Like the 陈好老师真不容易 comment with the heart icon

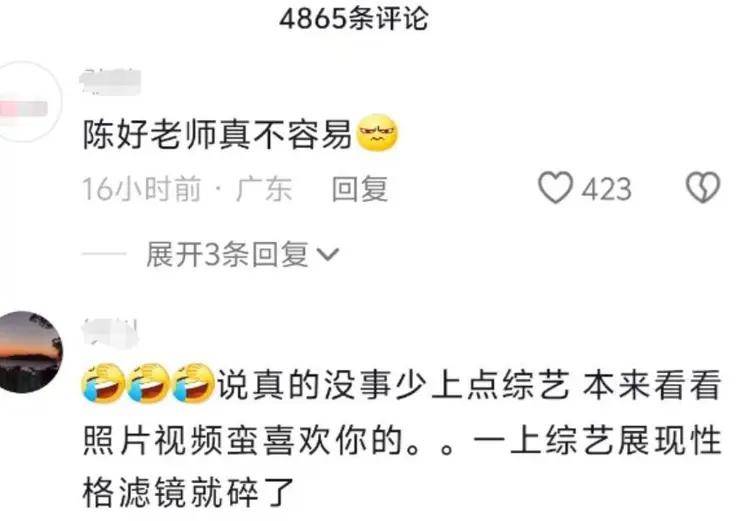click(555, 187)
